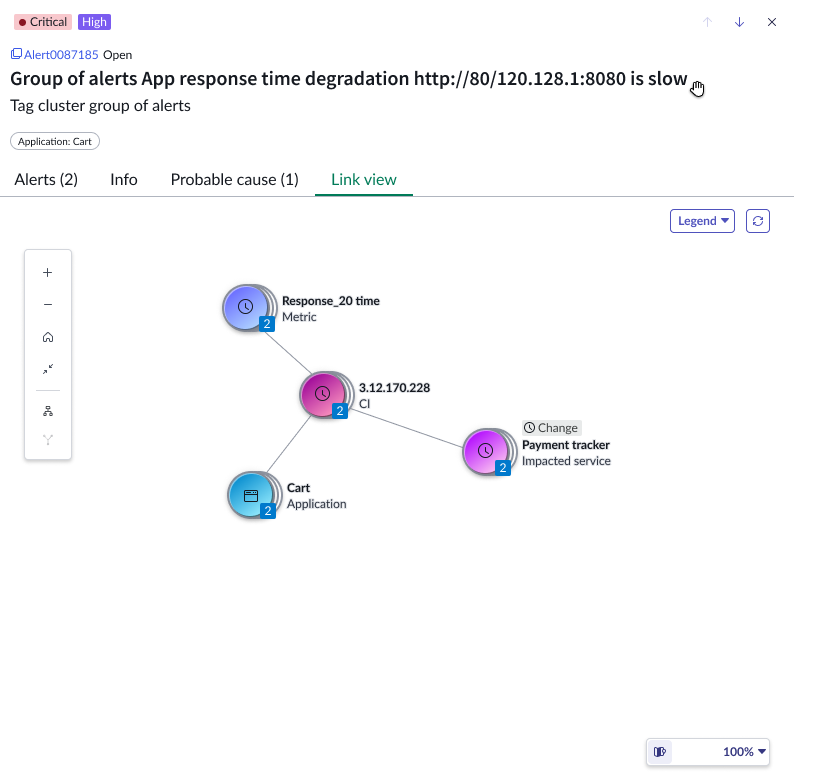
Task: Click the Cart node label text
Action: point(298,488)
